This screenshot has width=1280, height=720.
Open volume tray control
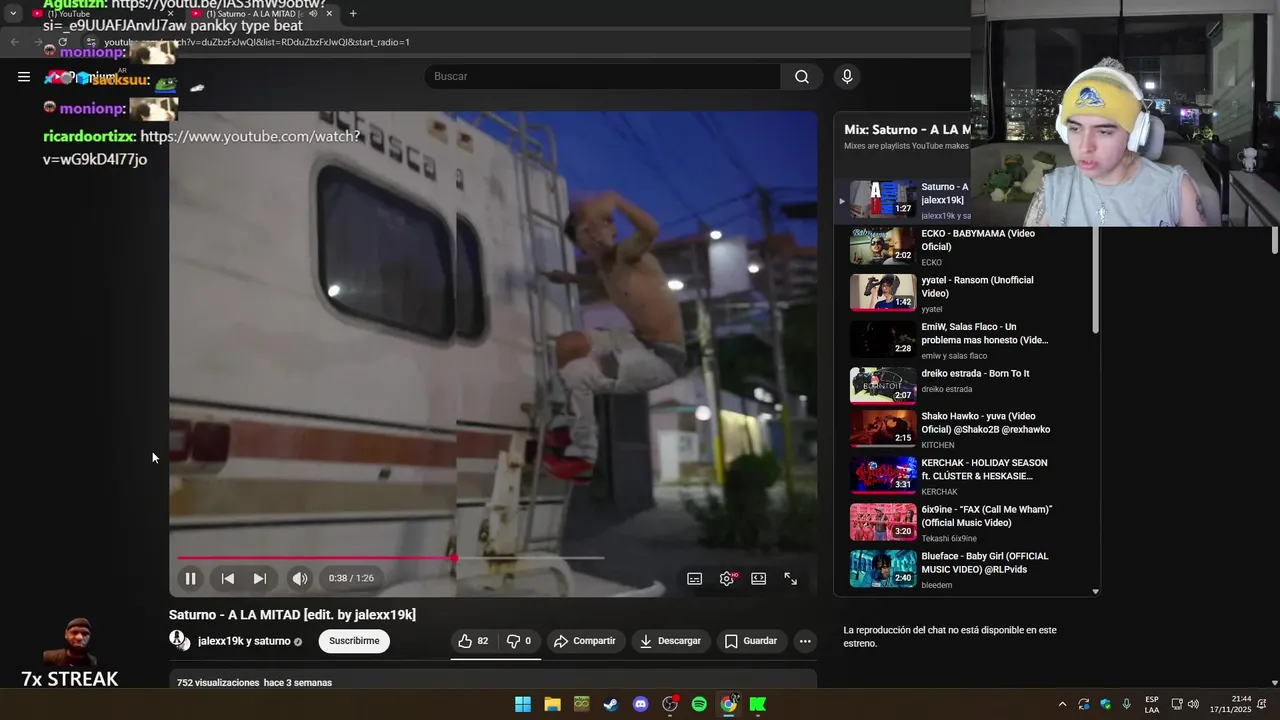(x=1193, y=704)
